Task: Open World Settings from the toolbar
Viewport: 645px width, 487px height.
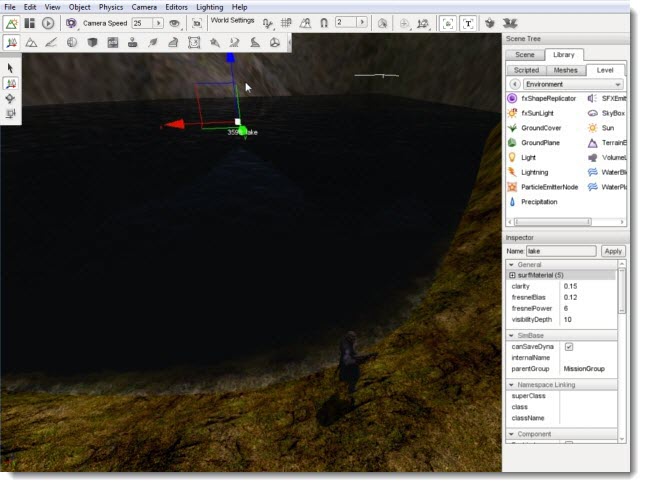Action: coord(232,20)
